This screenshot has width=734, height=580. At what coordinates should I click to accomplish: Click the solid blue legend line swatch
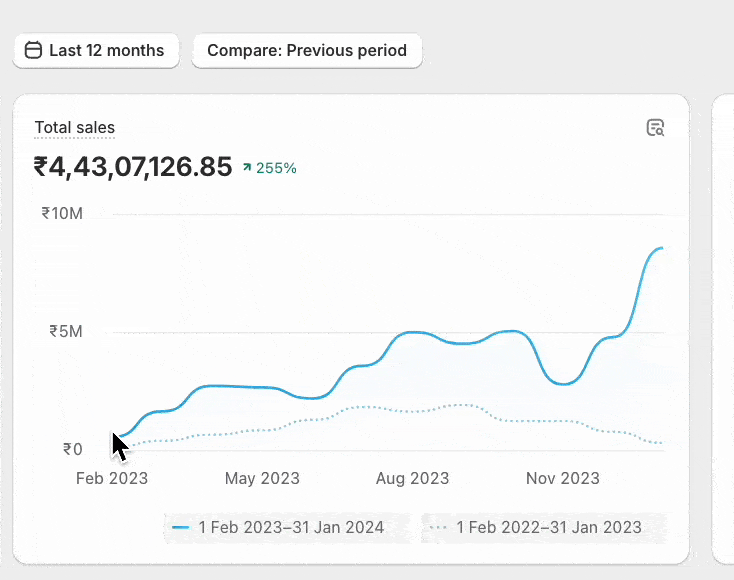[181, 527]
